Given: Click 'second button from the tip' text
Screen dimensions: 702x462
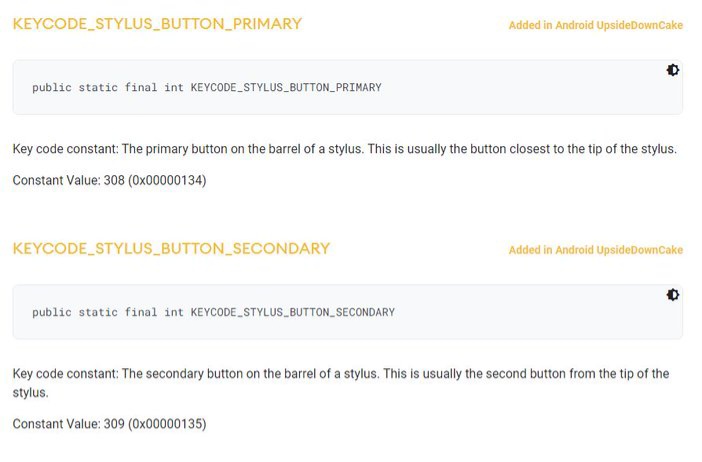Looking at the screenshot, I should (x=561, y=374).
